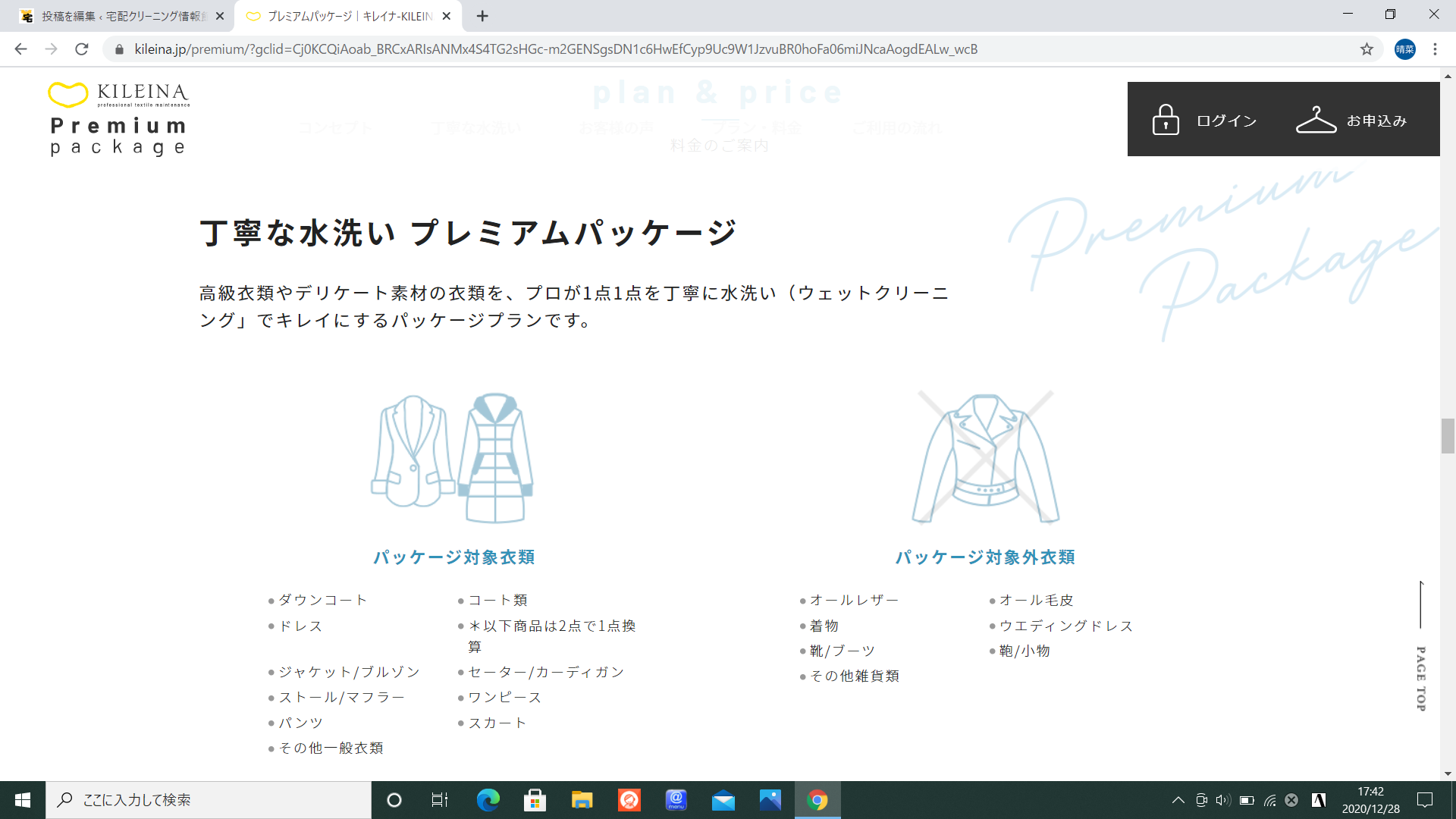Click the パンツ list item
This screenshot has width=1456, height=819.
[x=300, y=723]
